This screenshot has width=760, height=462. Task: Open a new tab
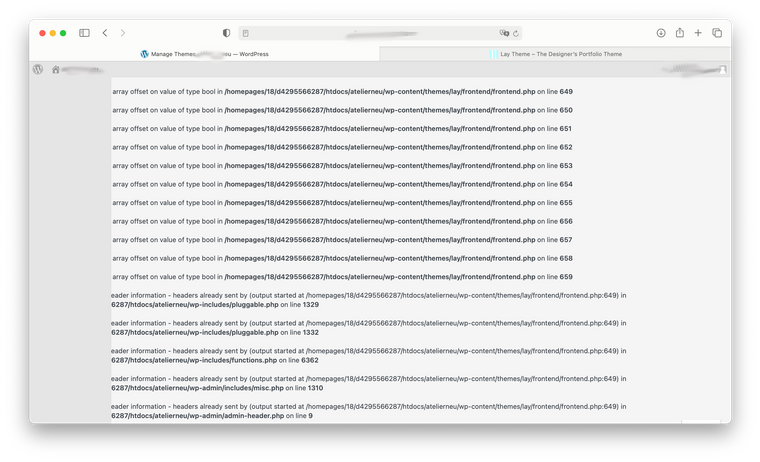point(698,33)
